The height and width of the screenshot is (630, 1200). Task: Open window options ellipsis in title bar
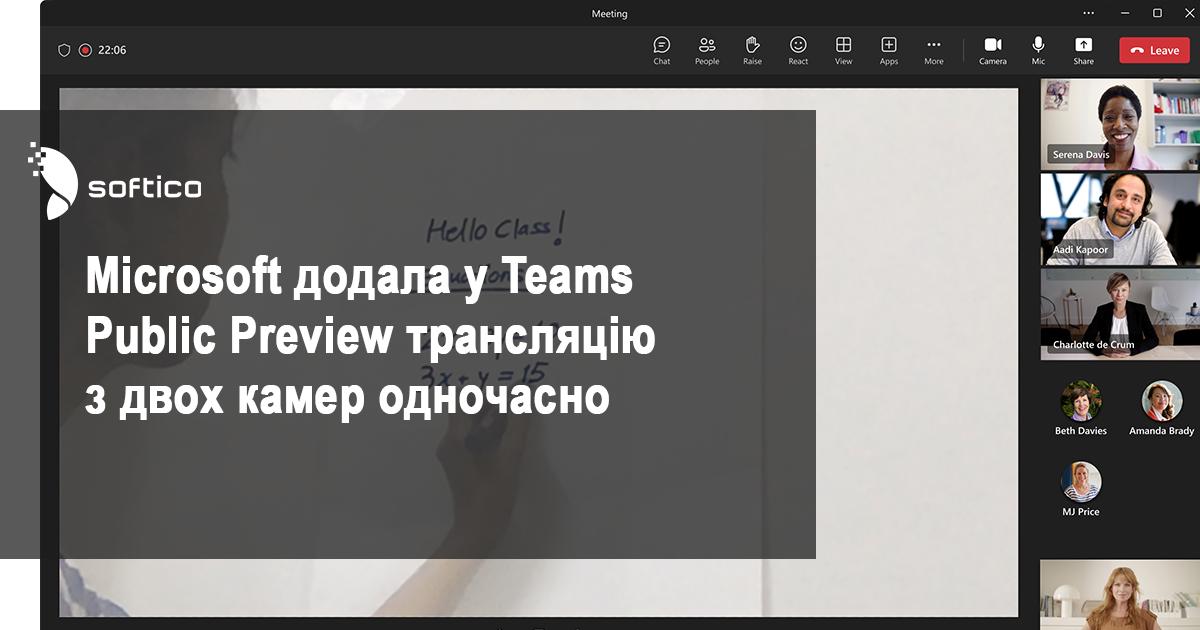pos(1089,13)
